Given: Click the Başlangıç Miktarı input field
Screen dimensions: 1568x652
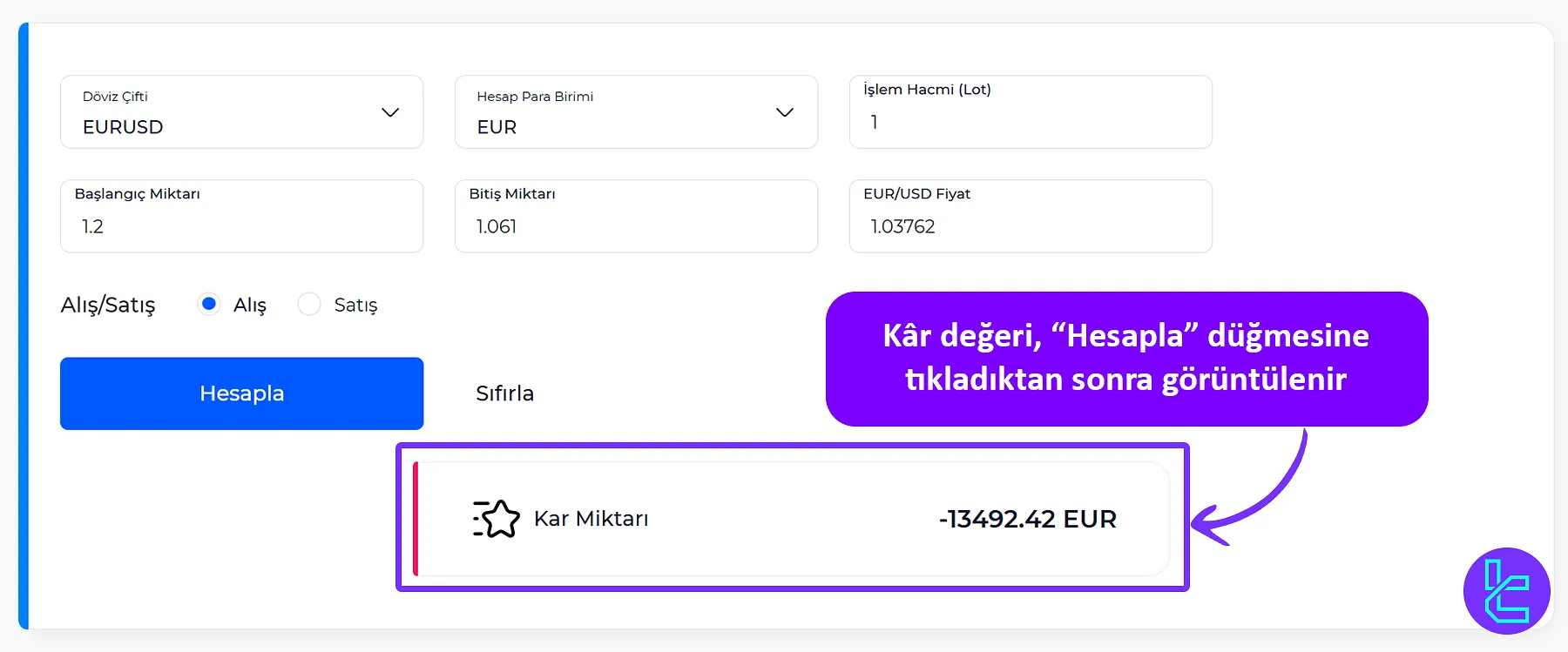Looking at the screenshot, I should 240,226.
